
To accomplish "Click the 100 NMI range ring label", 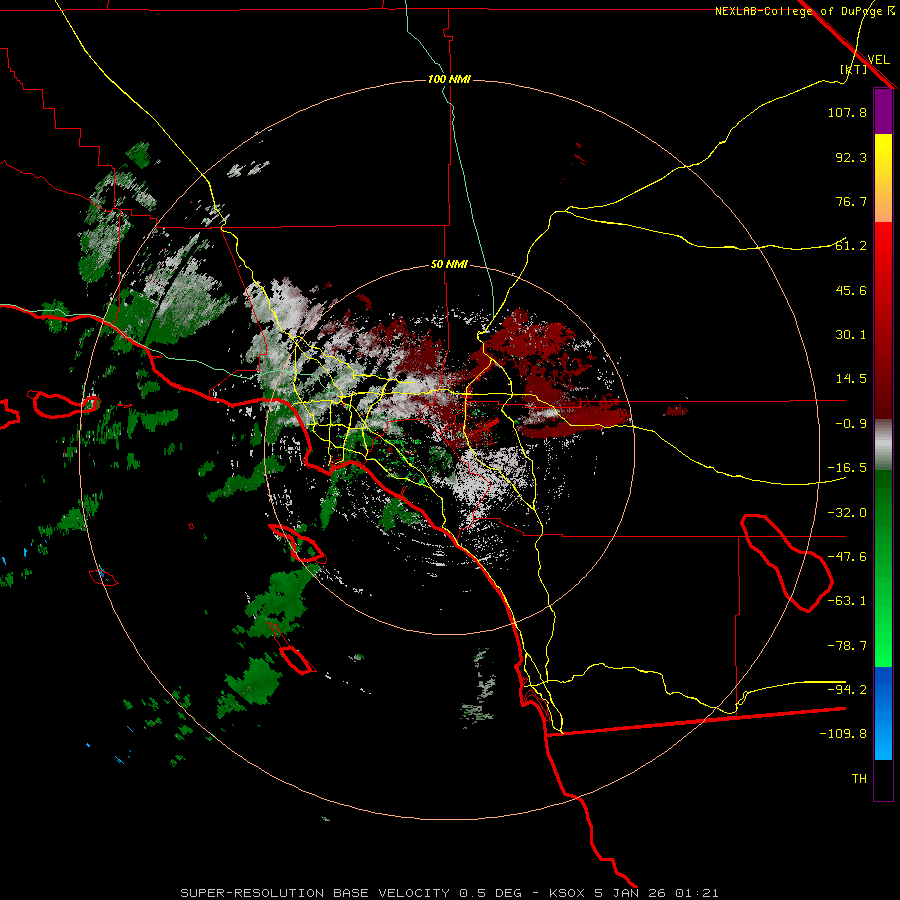I will pyautogui.click(x=449, y=79).
